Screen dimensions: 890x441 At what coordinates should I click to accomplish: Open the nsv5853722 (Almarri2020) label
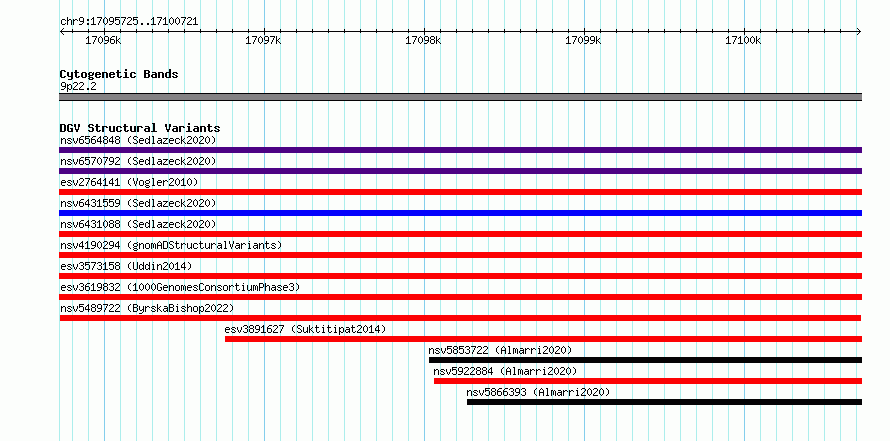click(x=500, y=350)
